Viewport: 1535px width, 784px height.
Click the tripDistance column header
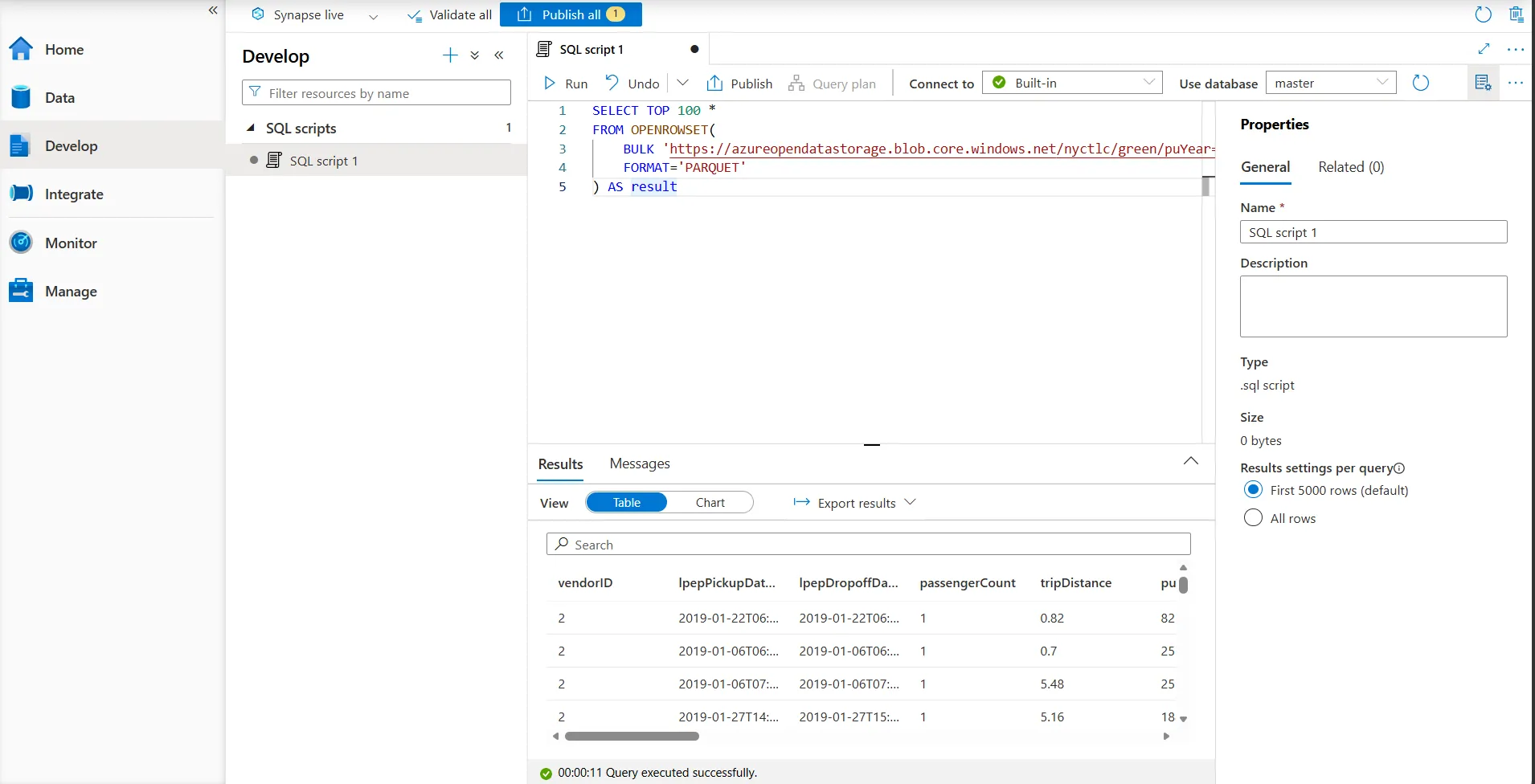tap(1075, 582)
